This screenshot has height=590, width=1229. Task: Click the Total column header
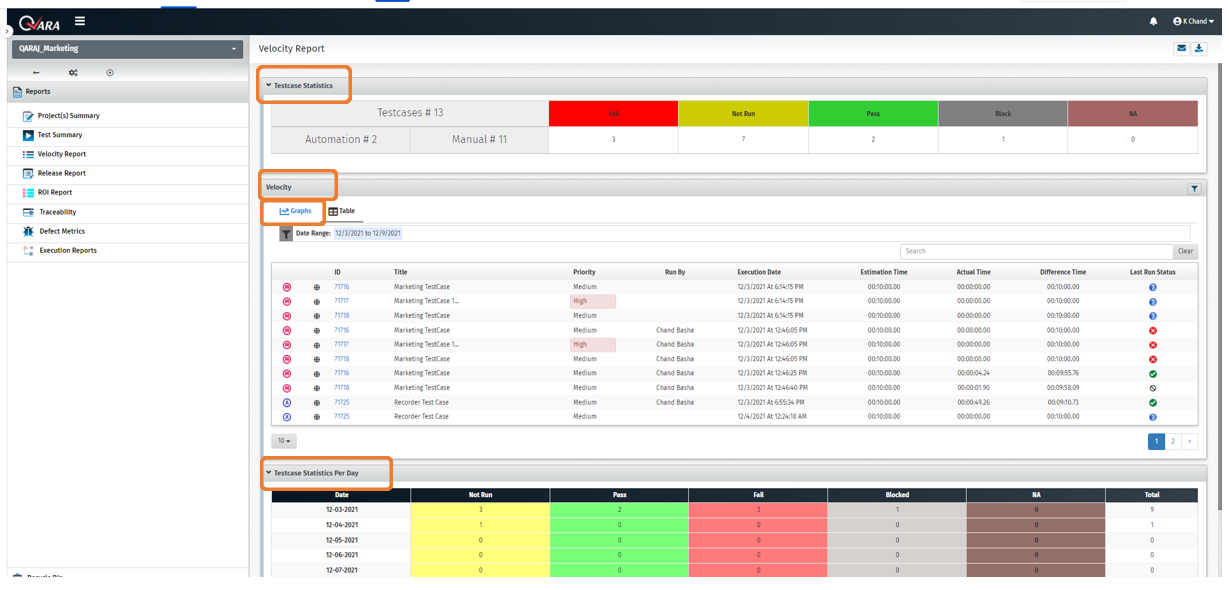1151,495
